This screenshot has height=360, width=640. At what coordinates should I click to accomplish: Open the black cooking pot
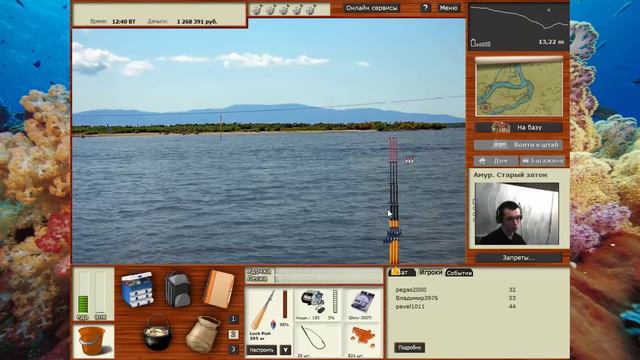coord(157,333)
